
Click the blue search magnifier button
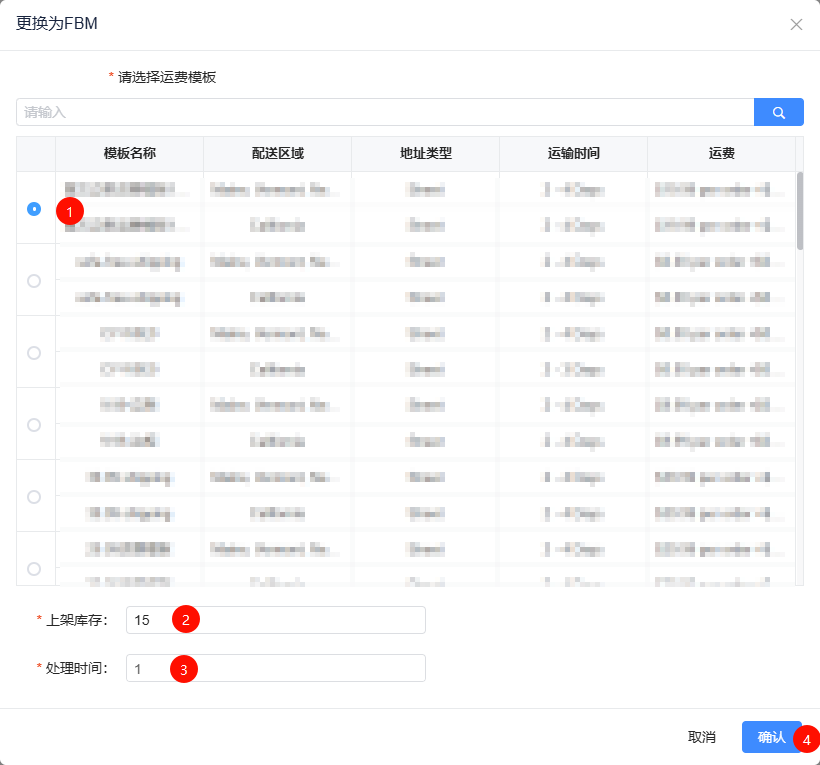point(778,112)
